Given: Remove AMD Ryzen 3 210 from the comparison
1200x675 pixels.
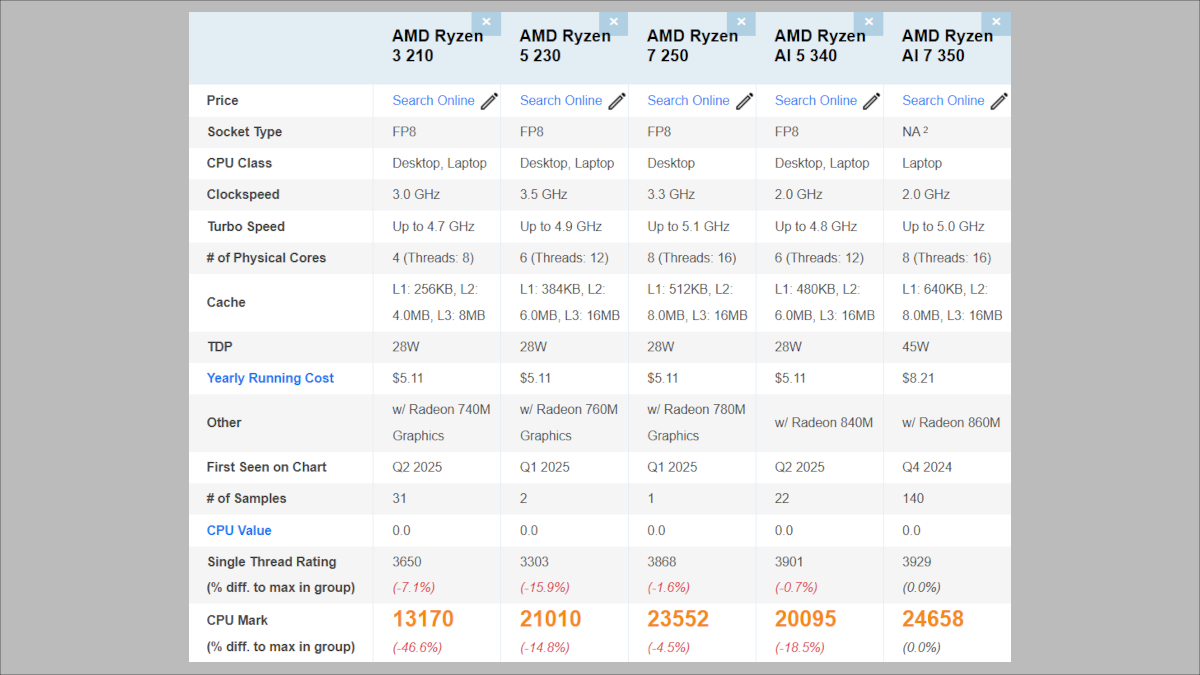Looking at the screenshot, I should pos(487,21).
